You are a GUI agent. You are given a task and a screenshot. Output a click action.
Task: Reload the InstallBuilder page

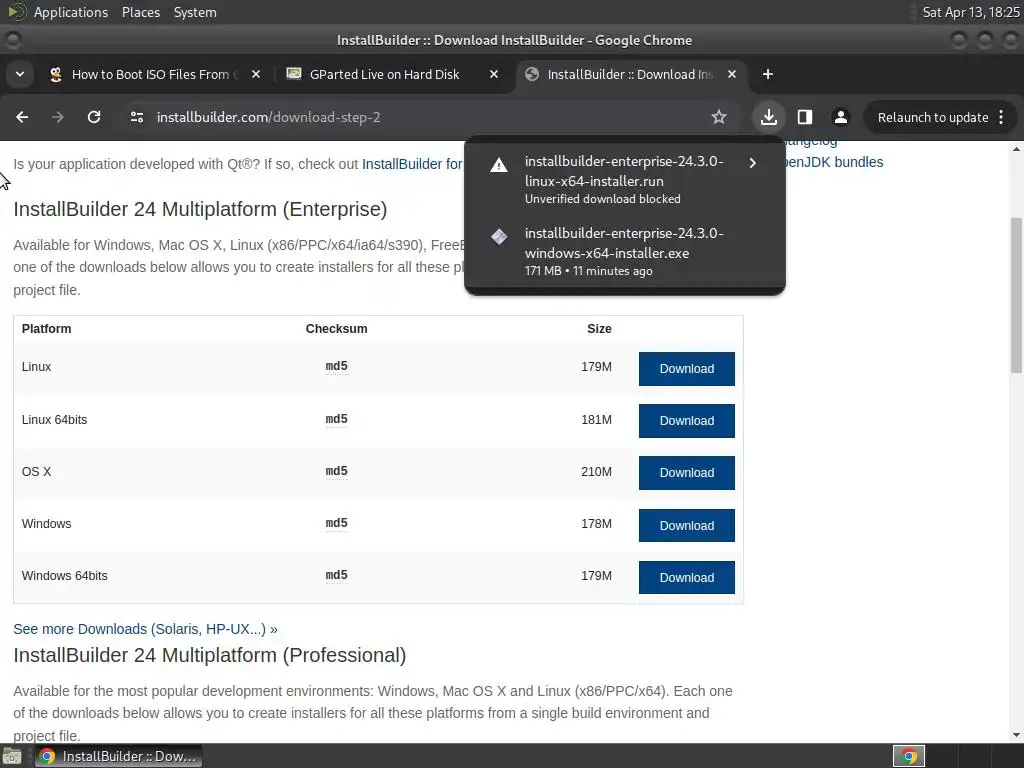(94, 117)
